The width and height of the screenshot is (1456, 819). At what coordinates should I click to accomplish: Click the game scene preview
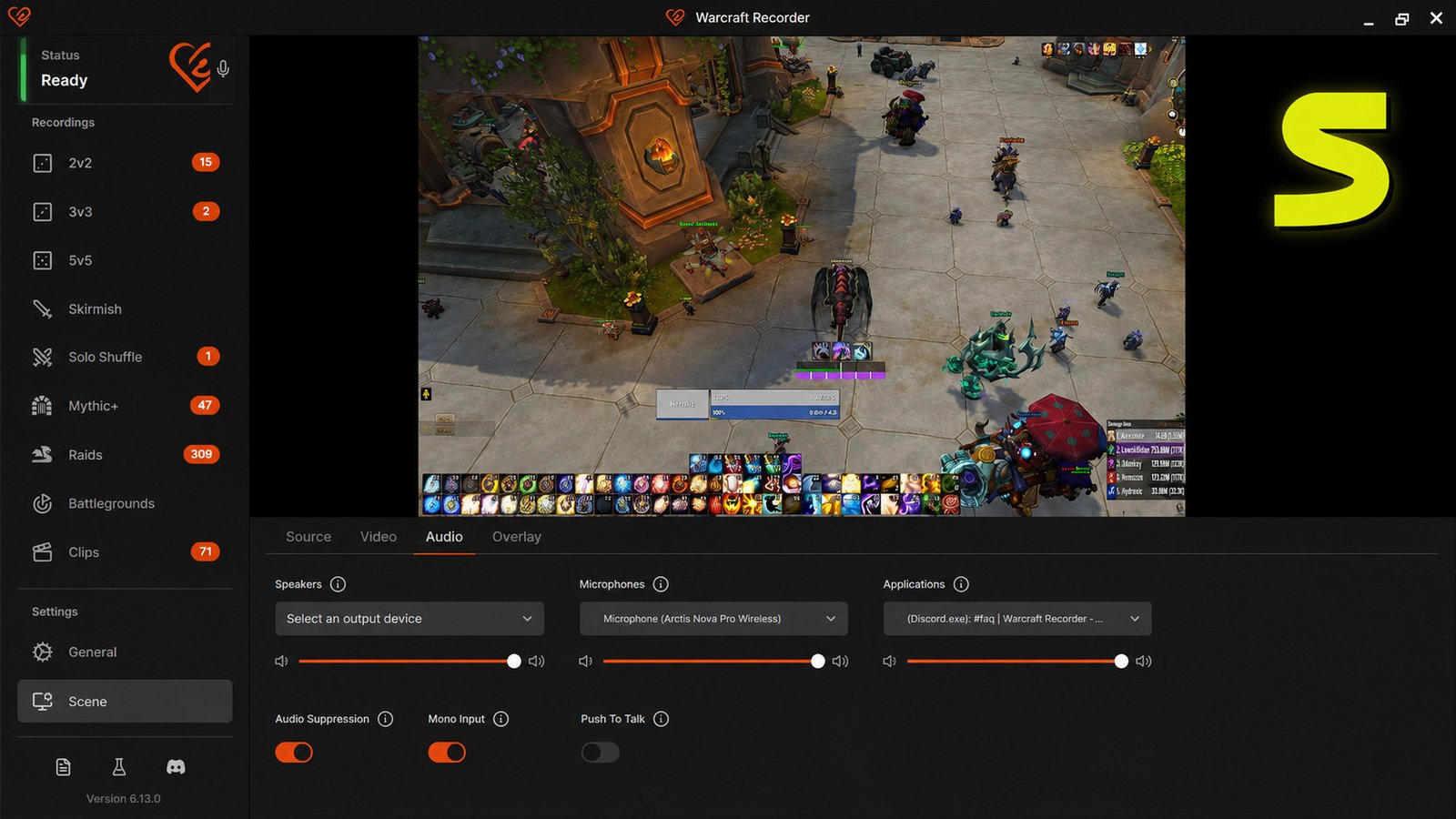coord(802,277)
